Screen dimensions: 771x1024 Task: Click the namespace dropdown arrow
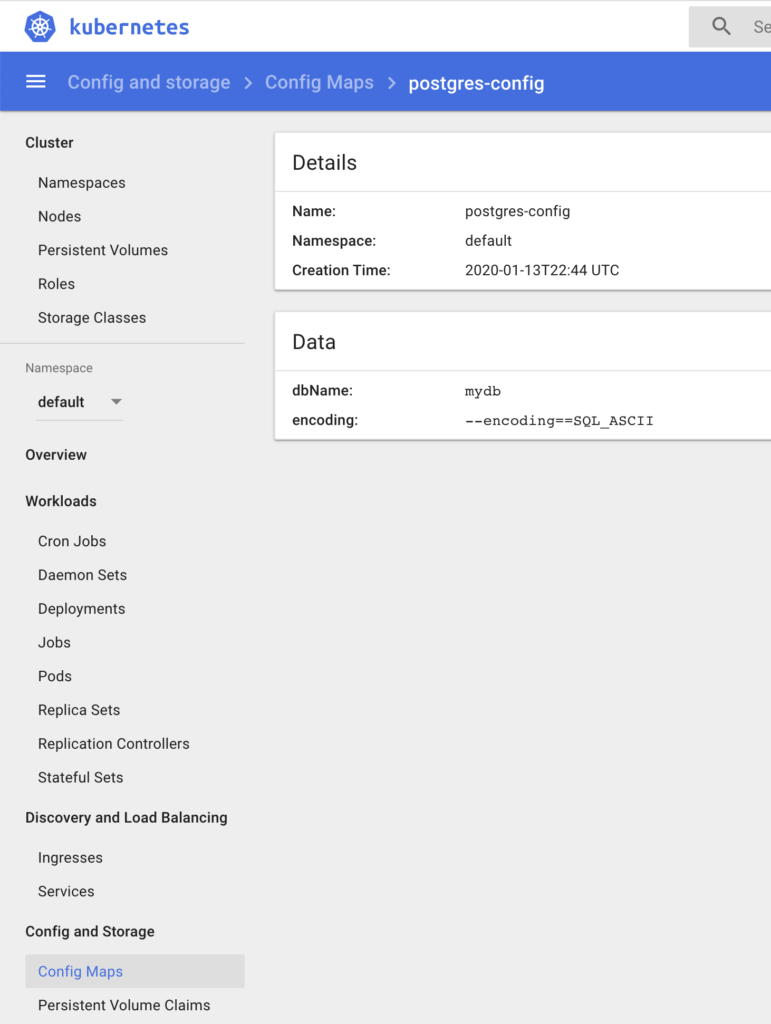pyautogui.click(x=116, y=401)
